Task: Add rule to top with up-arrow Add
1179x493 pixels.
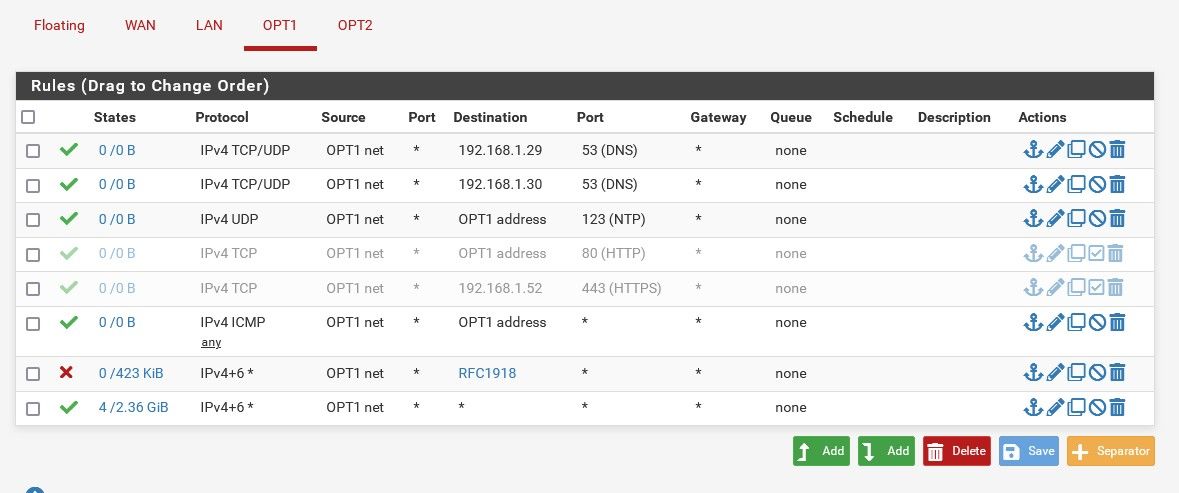Action: tap(821, 451)
